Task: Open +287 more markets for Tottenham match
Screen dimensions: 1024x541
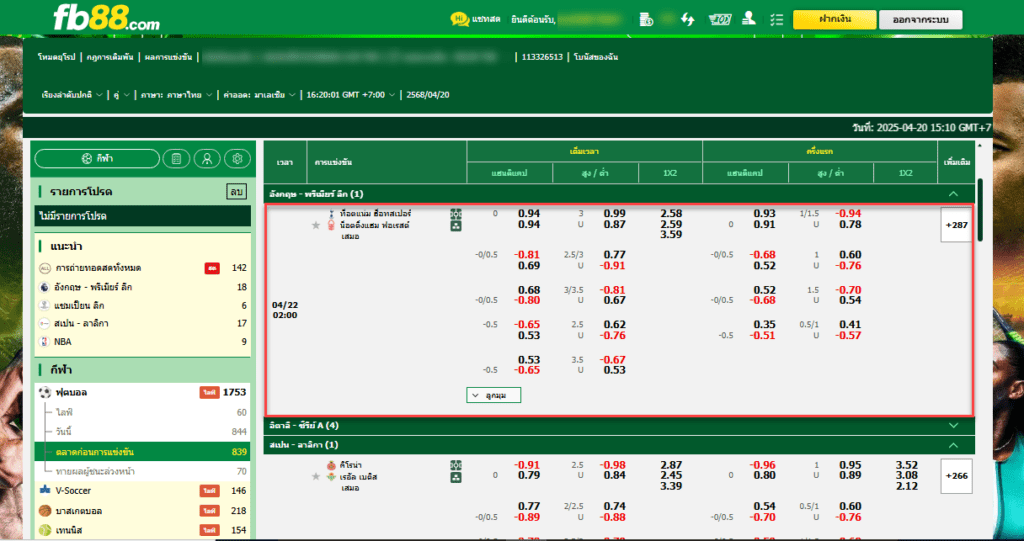Action: point(956,225)
